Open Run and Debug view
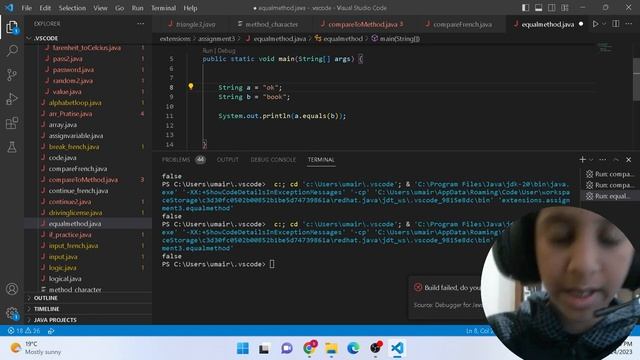The image size is (640, 360). [12, 99]
